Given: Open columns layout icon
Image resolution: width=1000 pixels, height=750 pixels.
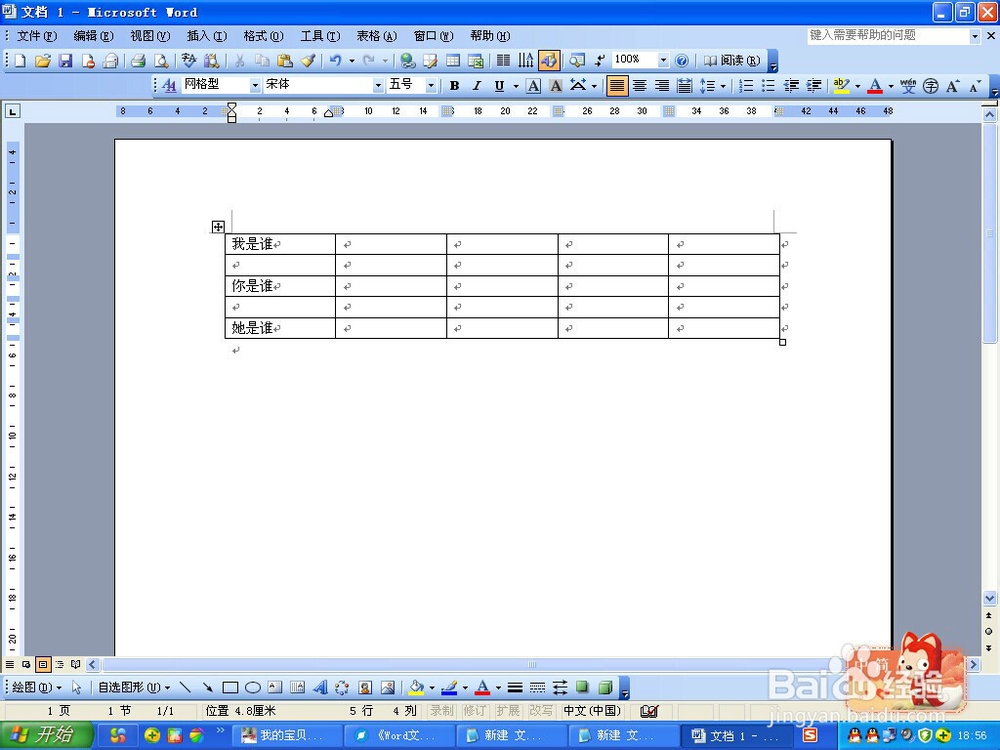Looking at the screenshot, I should click(x=503, y=61).
